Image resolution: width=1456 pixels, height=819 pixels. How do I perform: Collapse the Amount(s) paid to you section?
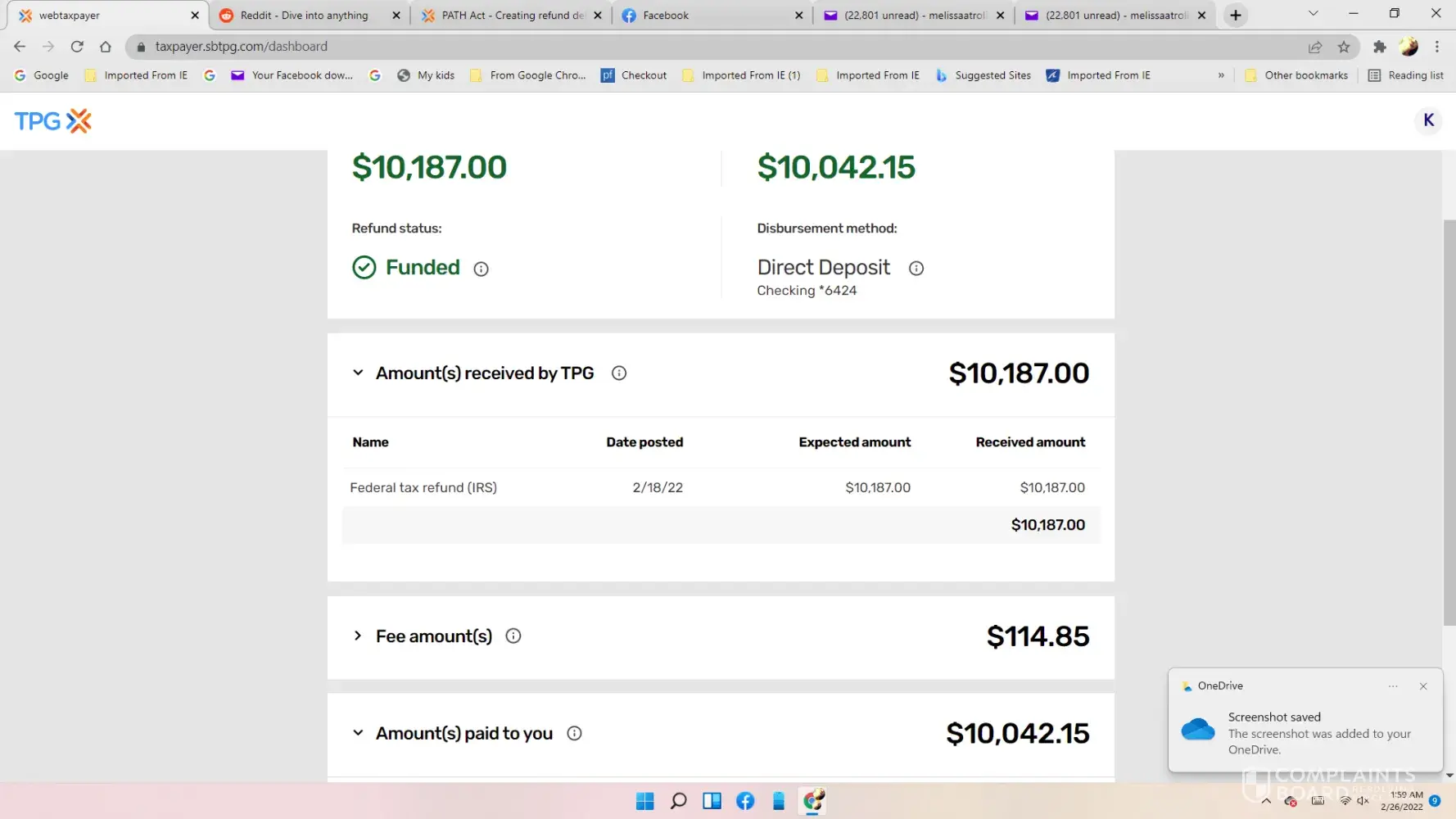(x=358, y=734)
